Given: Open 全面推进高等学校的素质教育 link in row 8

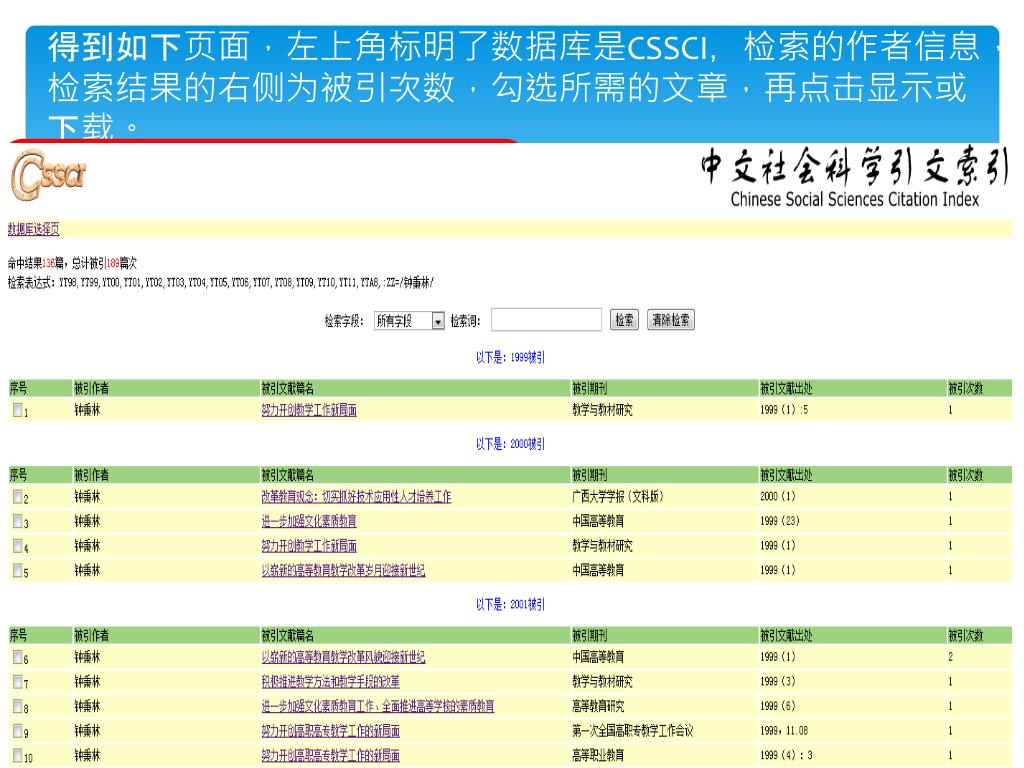Looking at the screenshot, I should click(377, 707).
